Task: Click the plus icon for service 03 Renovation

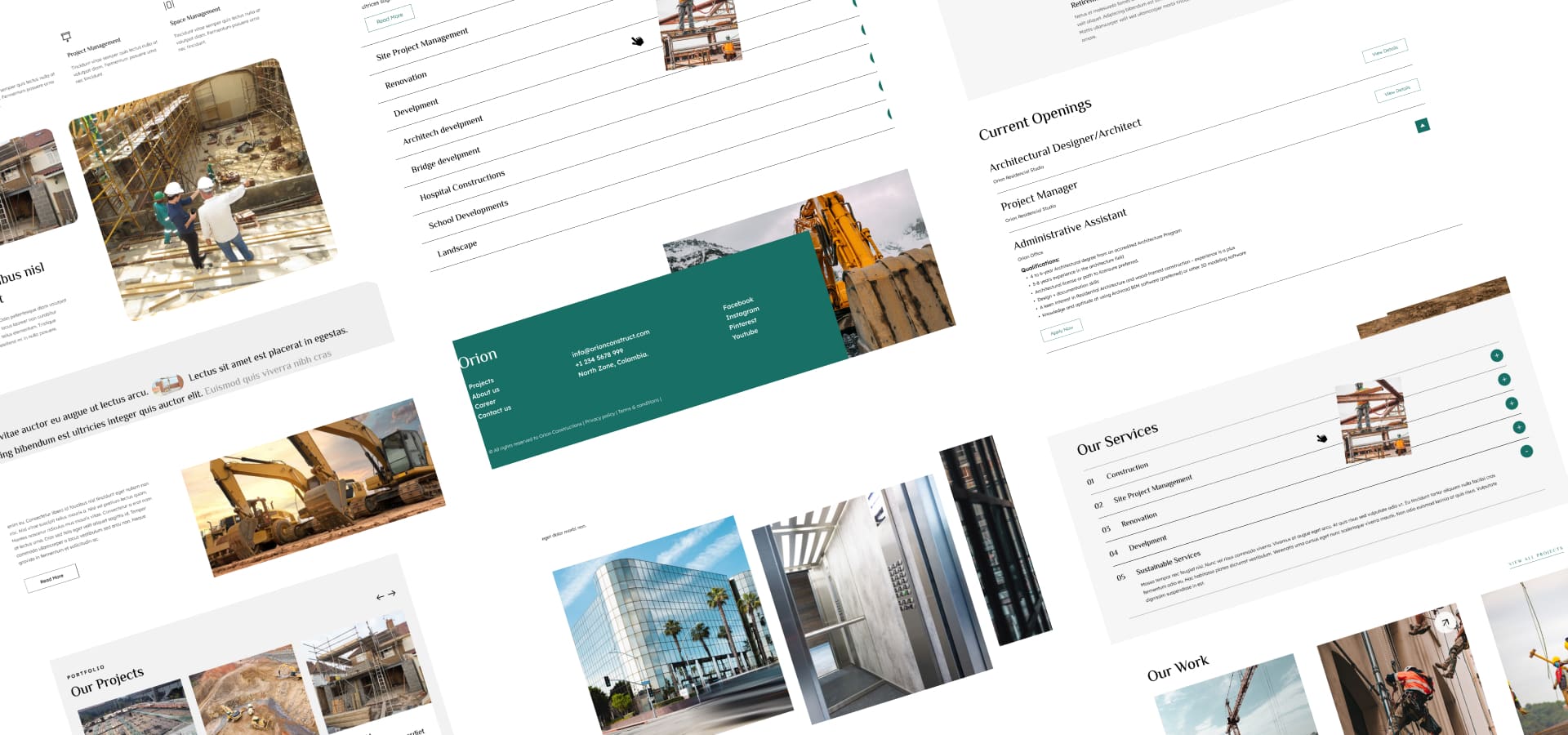Action: 1512,403
